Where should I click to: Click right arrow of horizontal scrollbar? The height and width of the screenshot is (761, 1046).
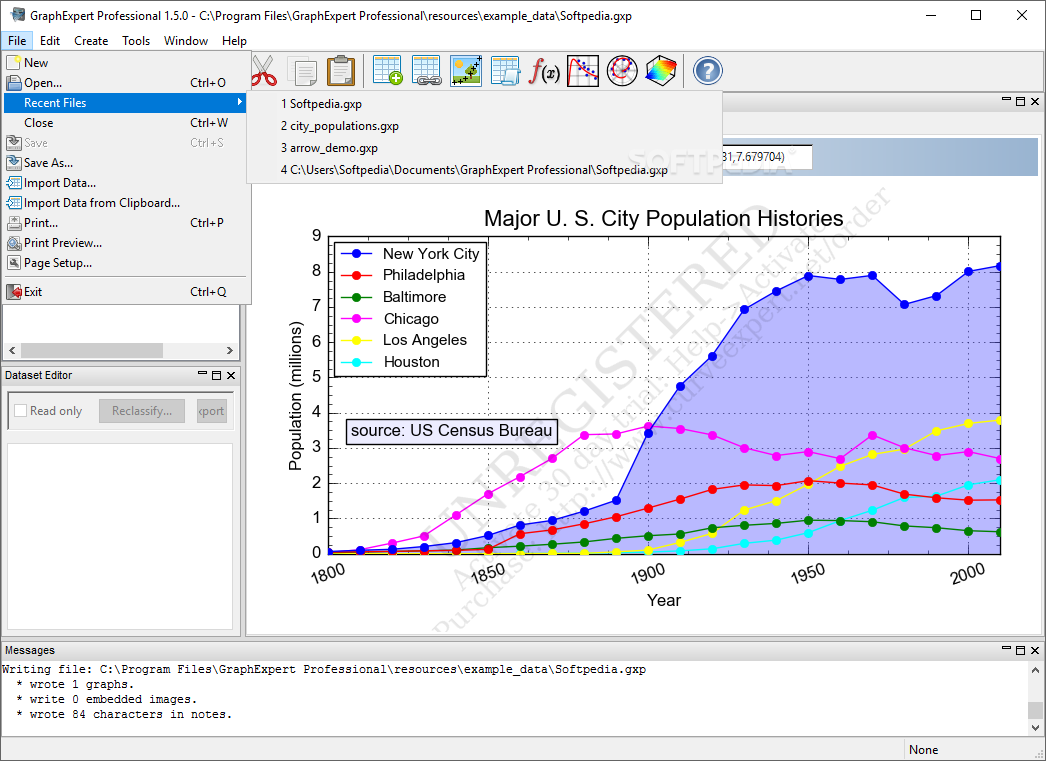pos(229,350)
